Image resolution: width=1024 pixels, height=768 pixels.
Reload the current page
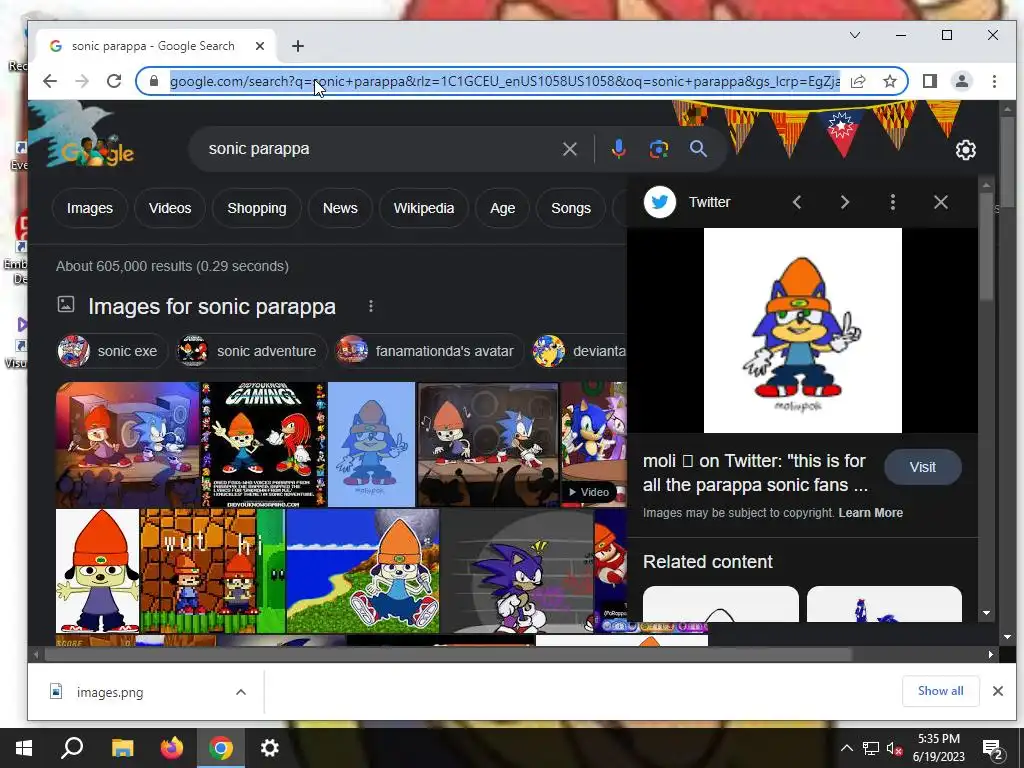pyautogui.click(x=114, y=81)
